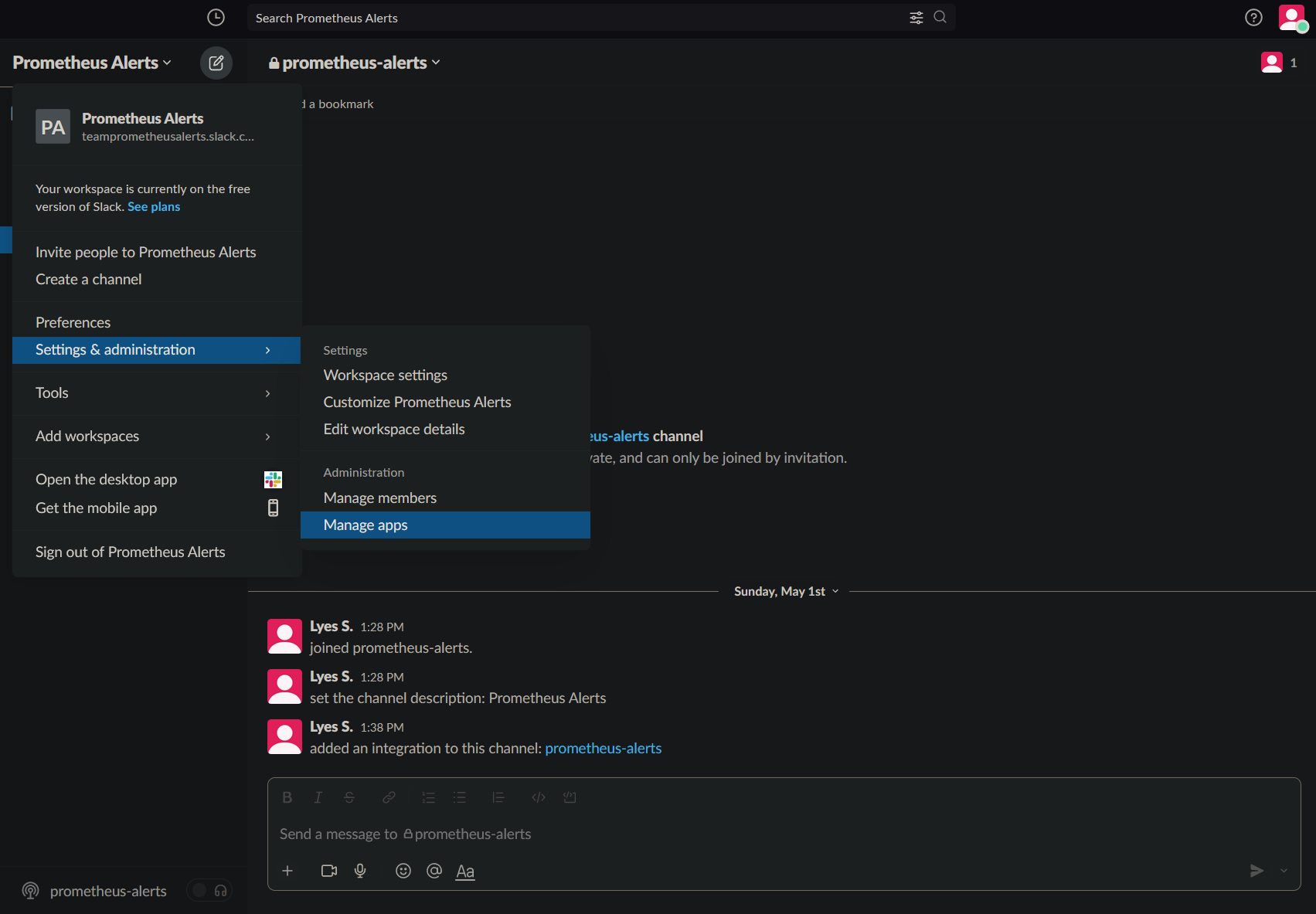Select Get the mobile app
Image resolution: width=1316 pixels, height=914 pixels.
[156, 508]
